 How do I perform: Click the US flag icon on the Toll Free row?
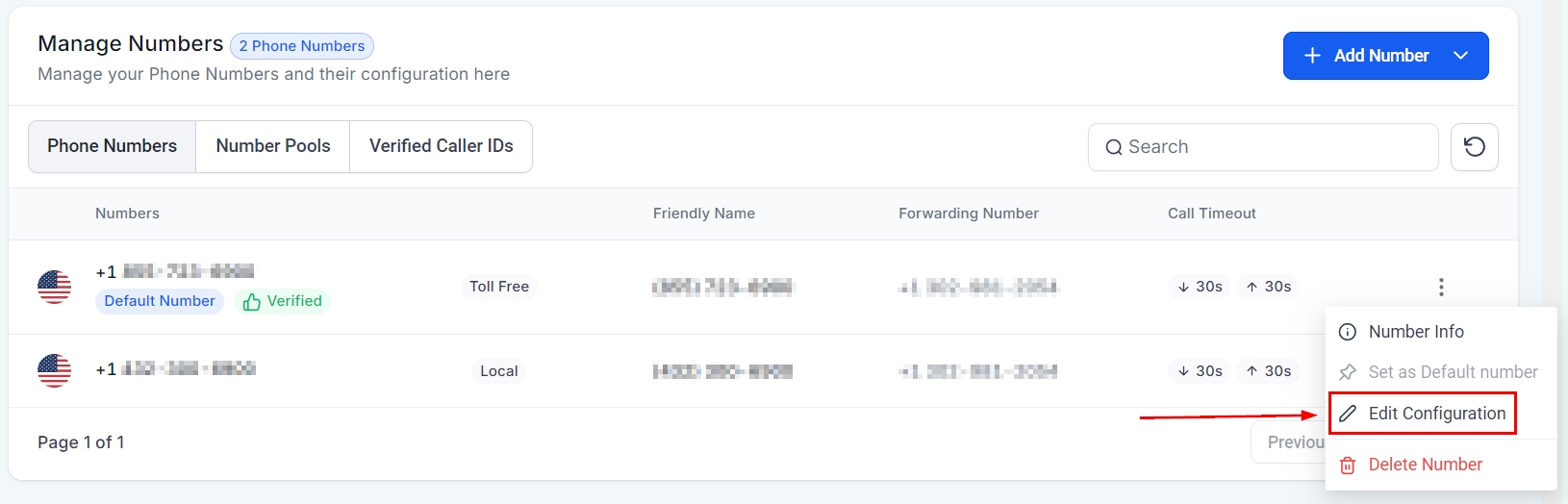click(x=54, y=287)
